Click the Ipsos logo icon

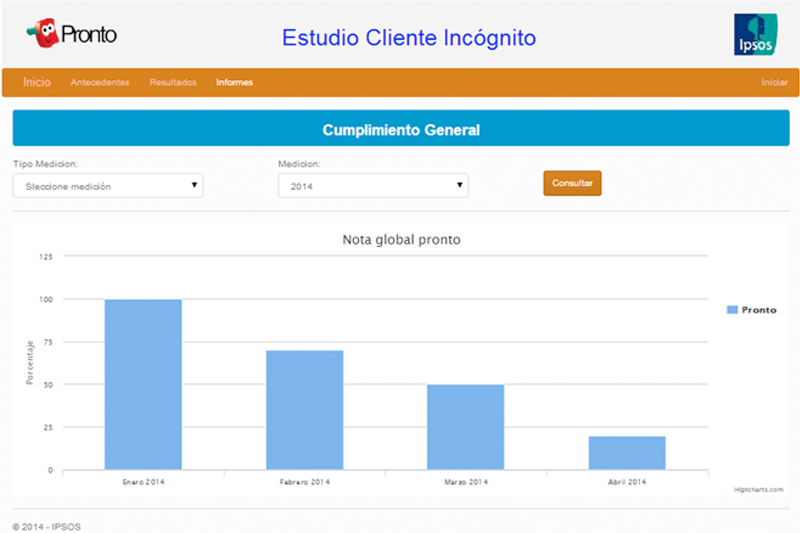(x=756, y=35)
